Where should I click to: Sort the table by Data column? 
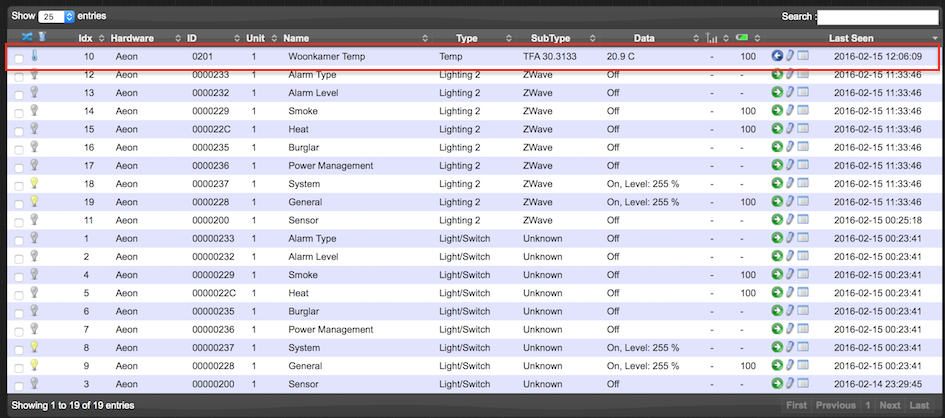pyautogui.click(x=651, y=38)
